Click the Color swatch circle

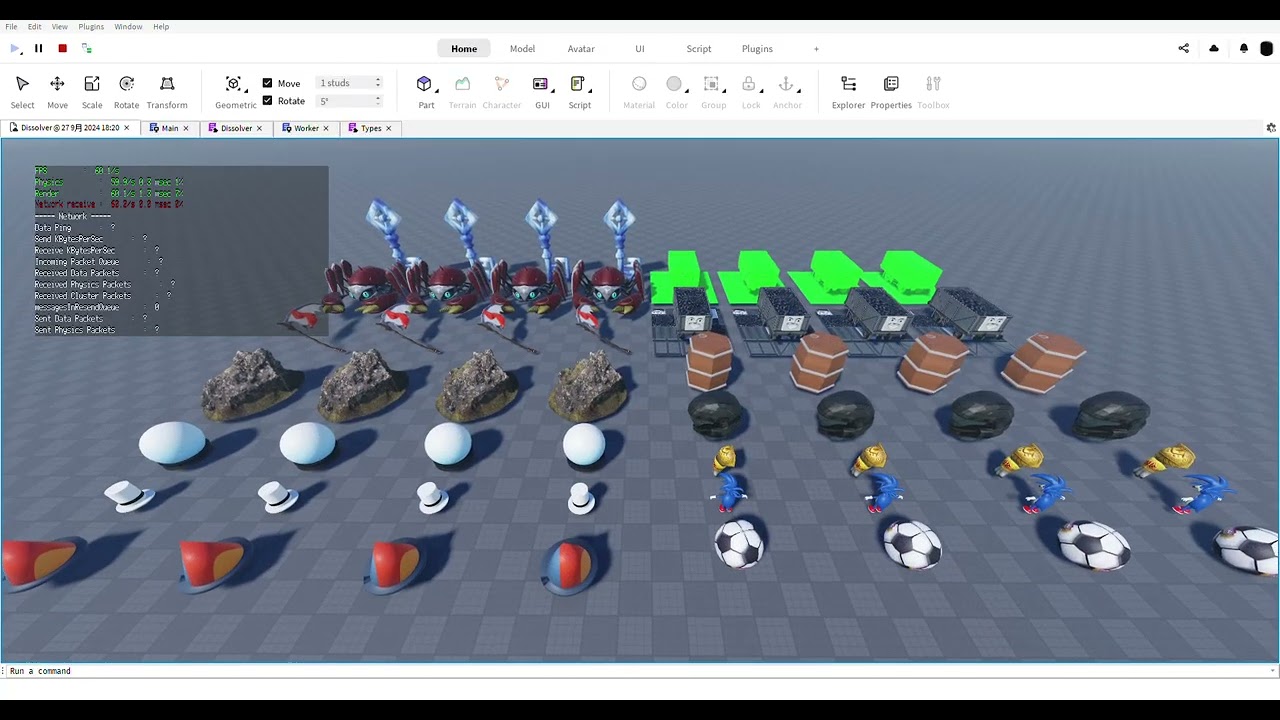[x=674, y=84]
